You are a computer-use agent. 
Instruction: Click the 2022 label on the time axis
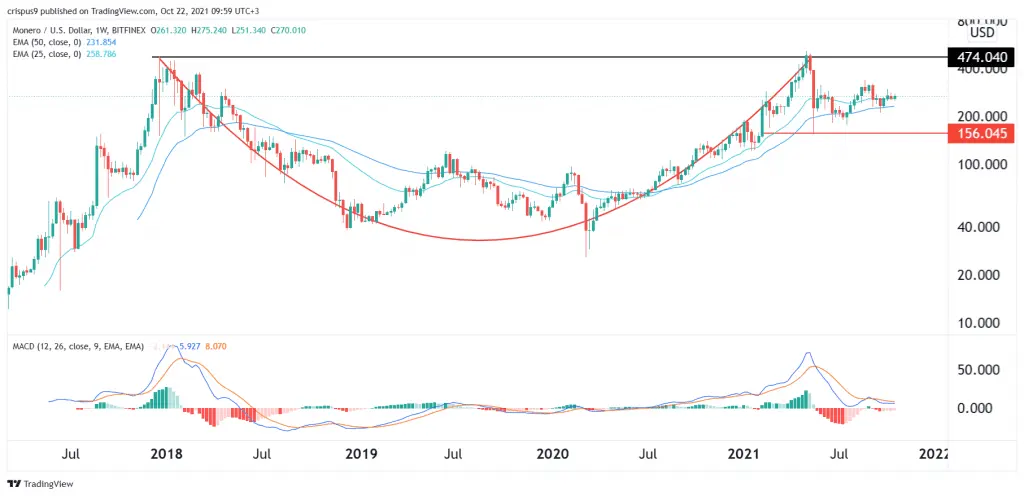pyautogui.click(x=934, y=452)
